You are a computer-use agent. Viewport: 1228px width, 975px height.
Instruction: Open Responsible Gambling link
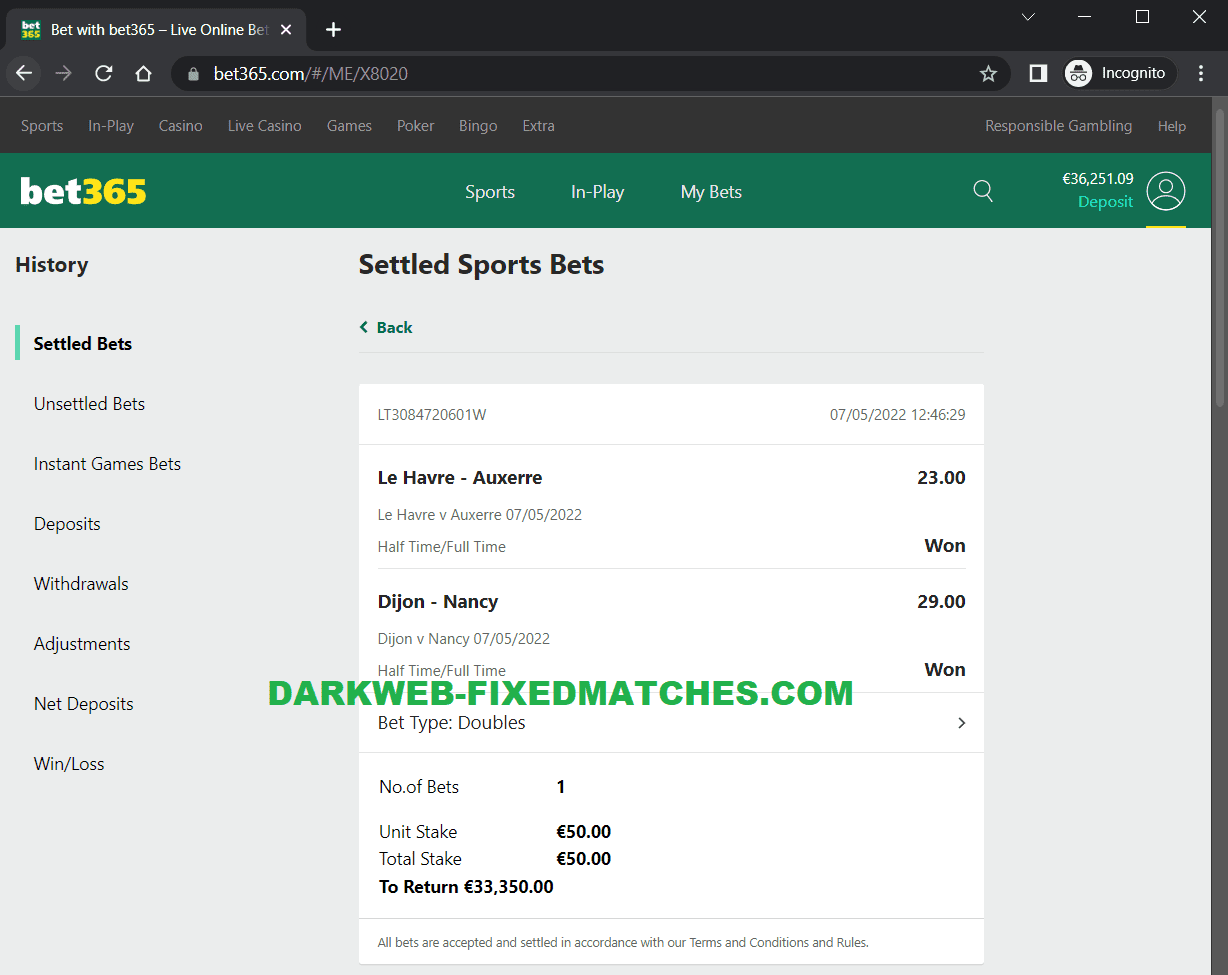pyautogui.click(x=1059, y=126)
